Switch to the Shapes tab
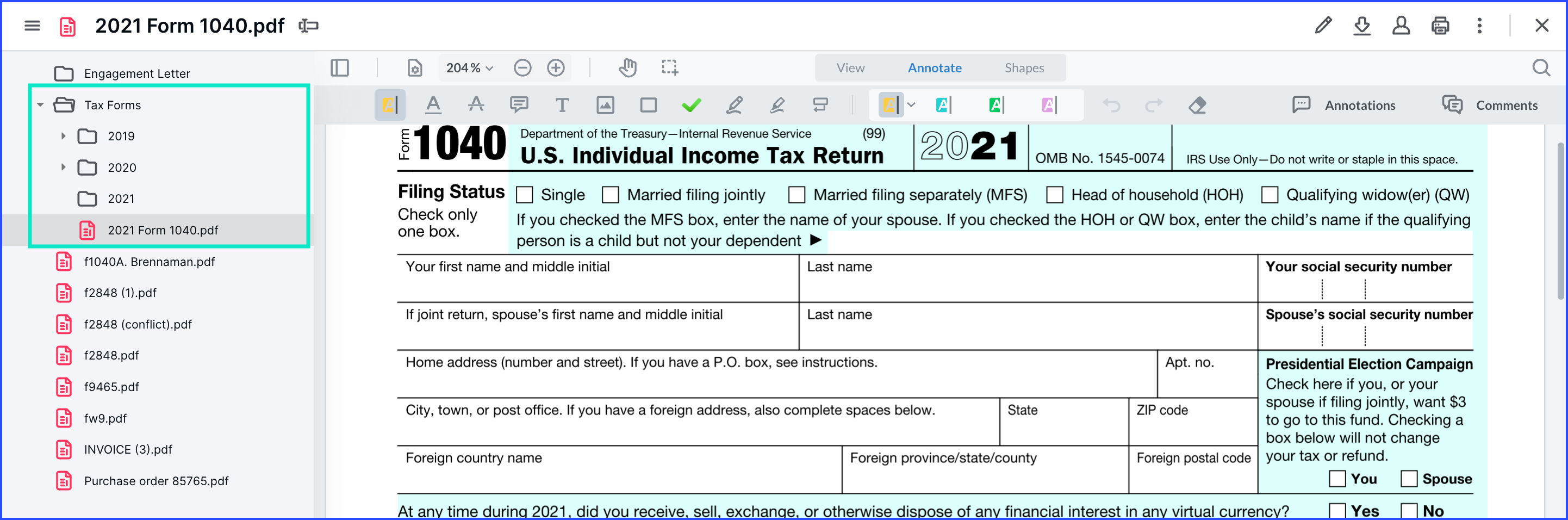Image resolution: width=1568 pixels, height=520 pixels. tap(1024, 67)
